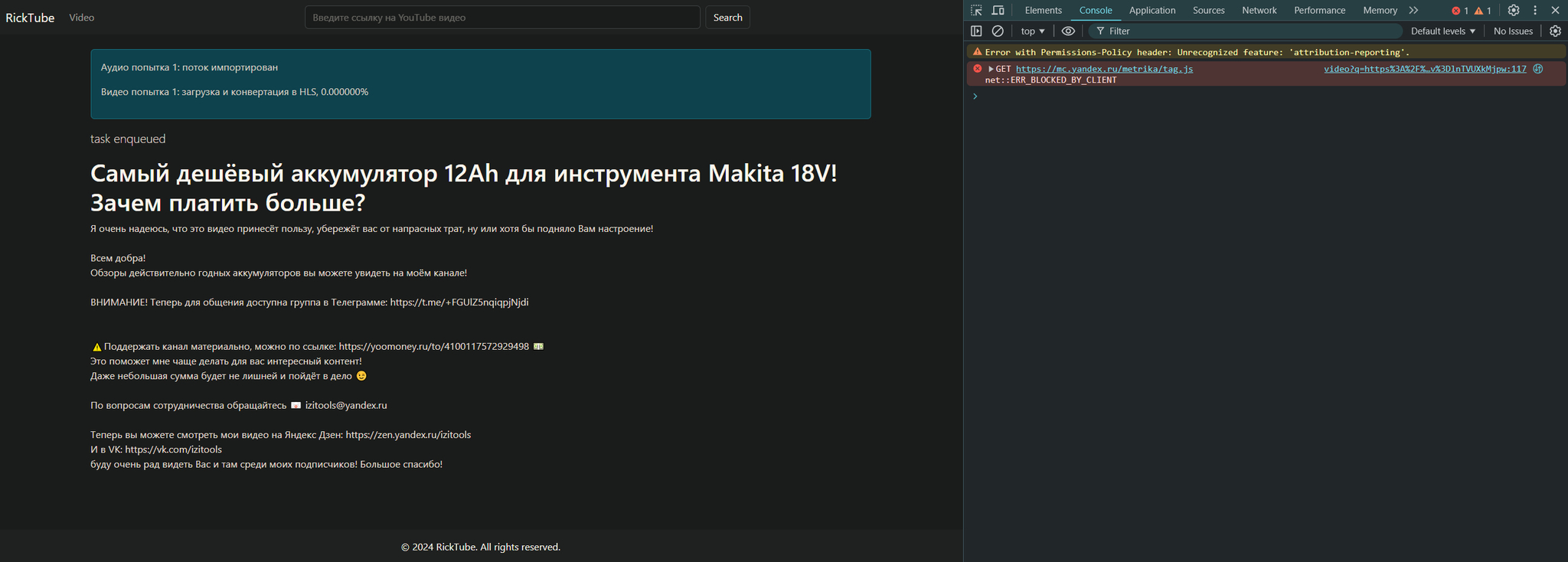Clear the console with the ban icon
This screenshot has height=562, width=1568.
pyautogui.click(x=998, y=31)
